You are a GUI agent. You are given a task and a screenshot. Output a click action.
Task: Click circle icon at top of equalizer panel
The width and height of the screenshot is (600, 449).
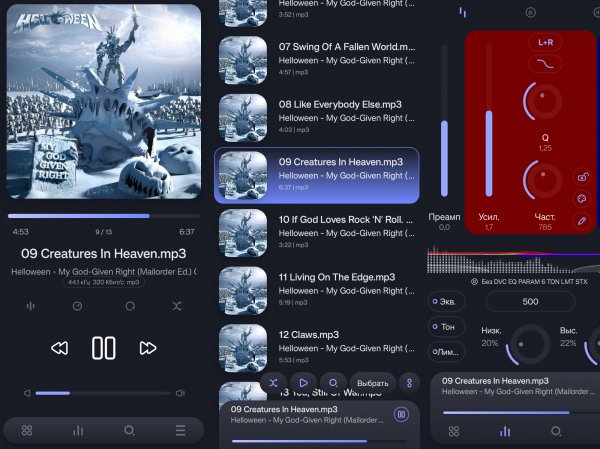tap(530, 13)
